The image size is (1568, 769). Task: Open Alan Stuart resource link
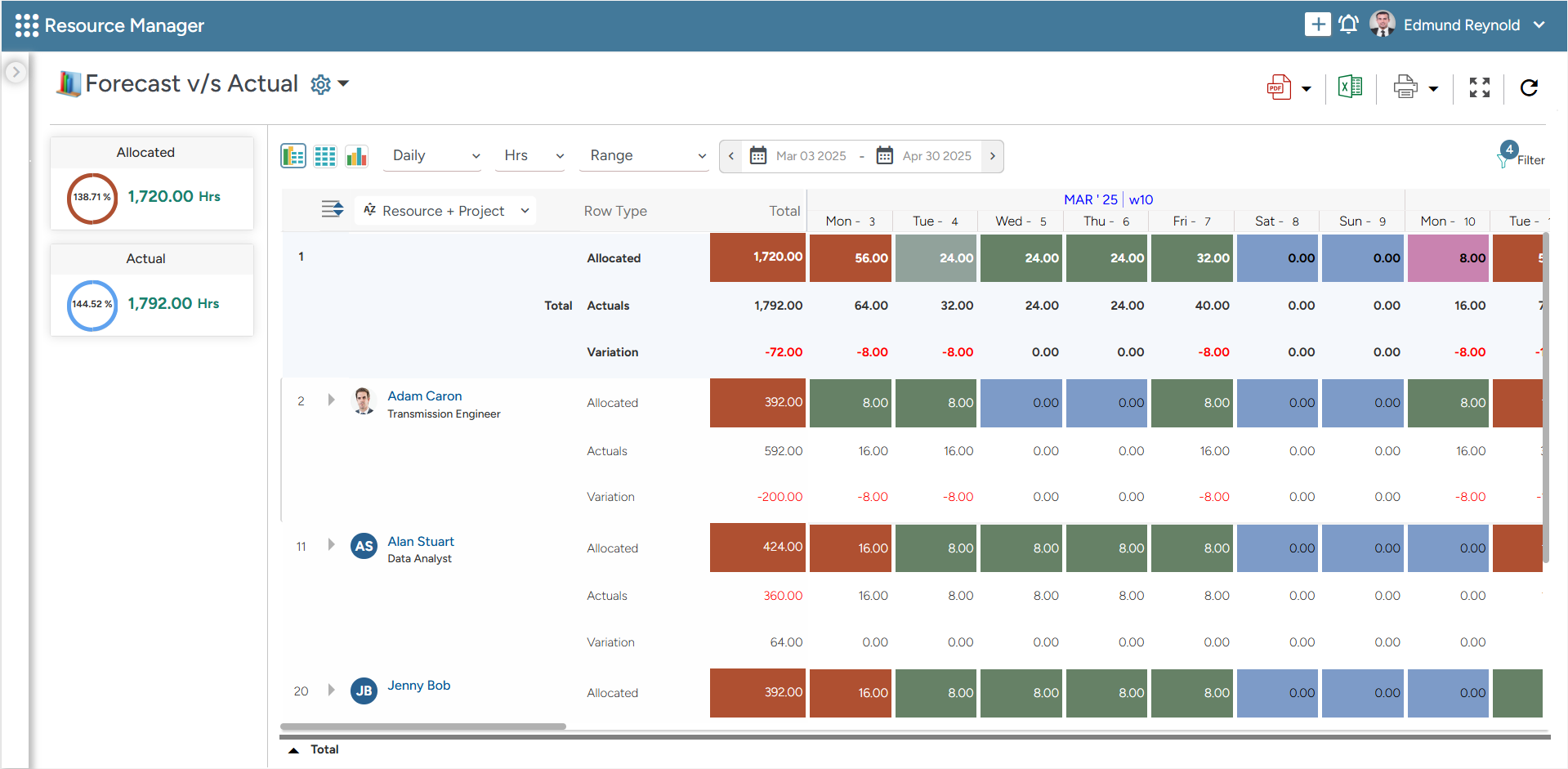(420, 541)
